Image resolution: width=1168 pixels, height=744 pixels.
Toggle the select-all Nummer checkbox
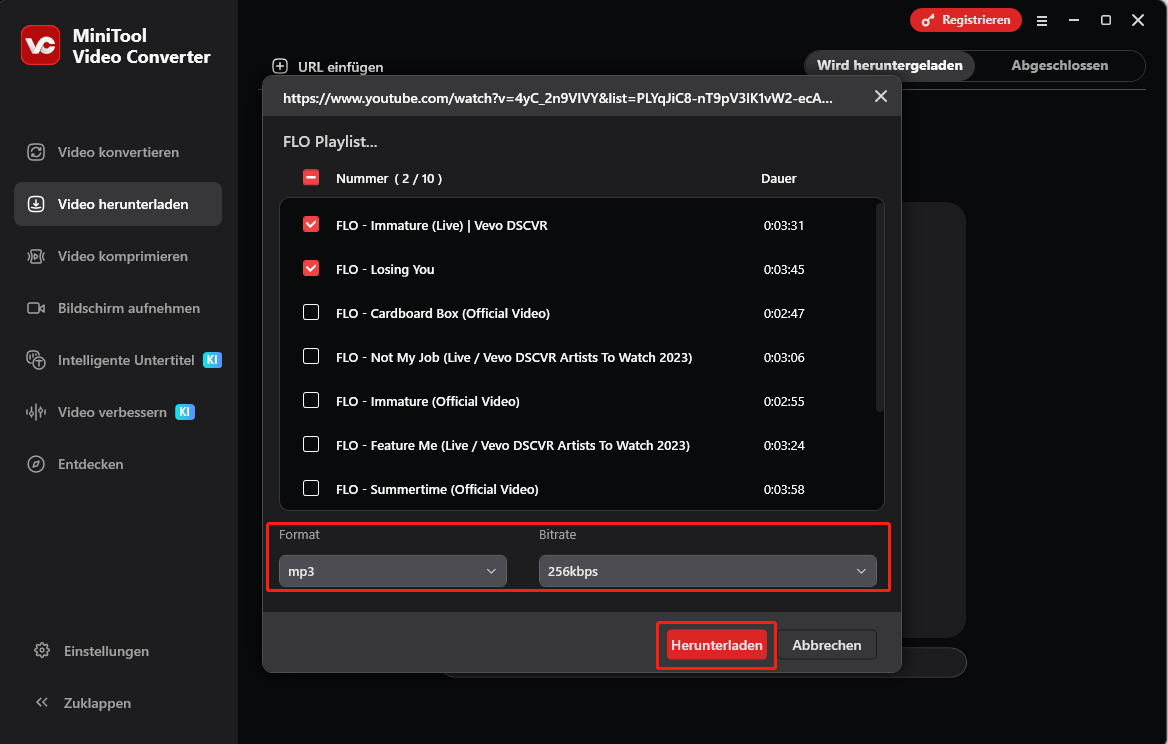311,177
